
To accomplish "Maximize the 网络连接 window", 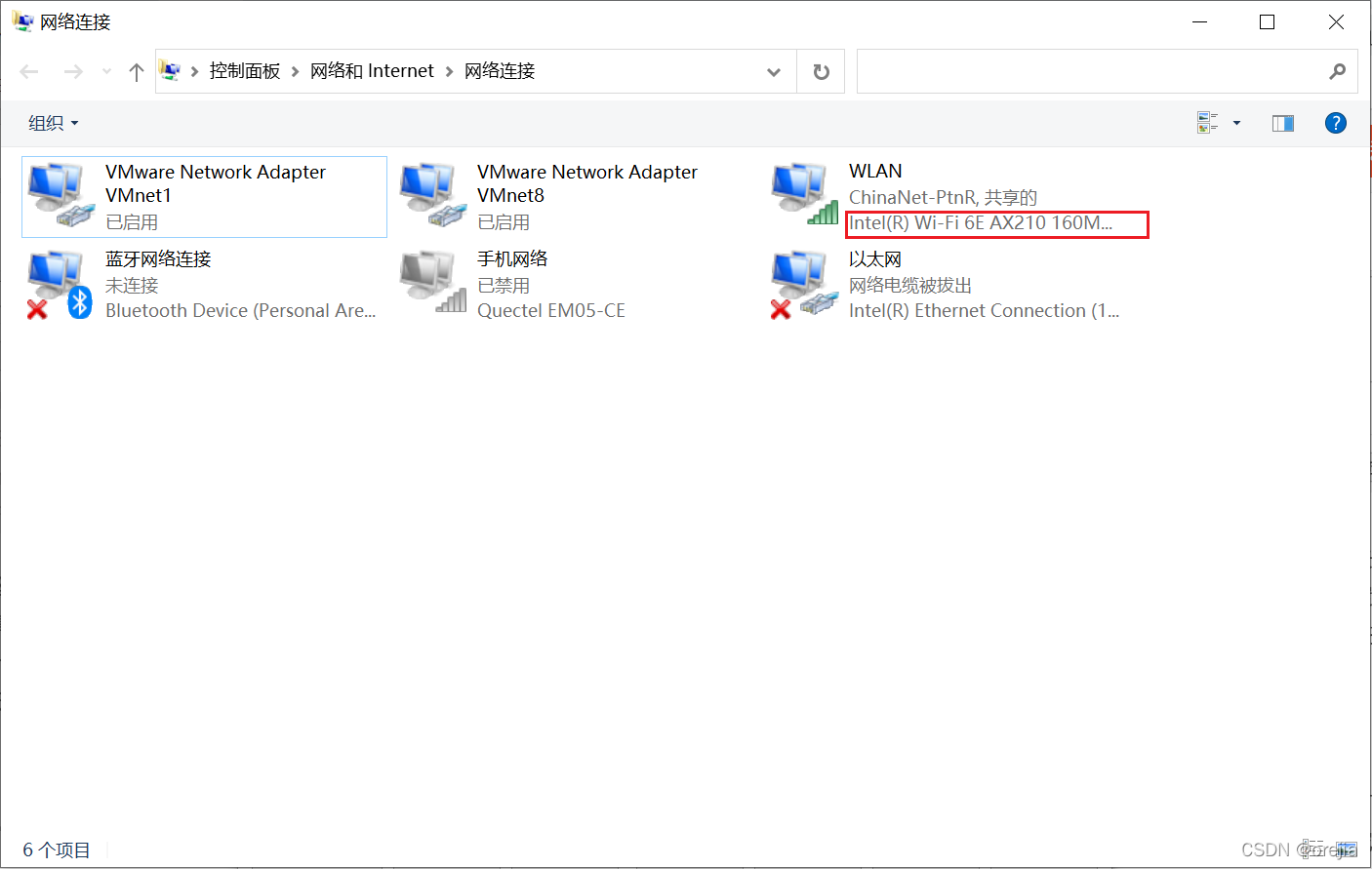I will pos(1267,21).
